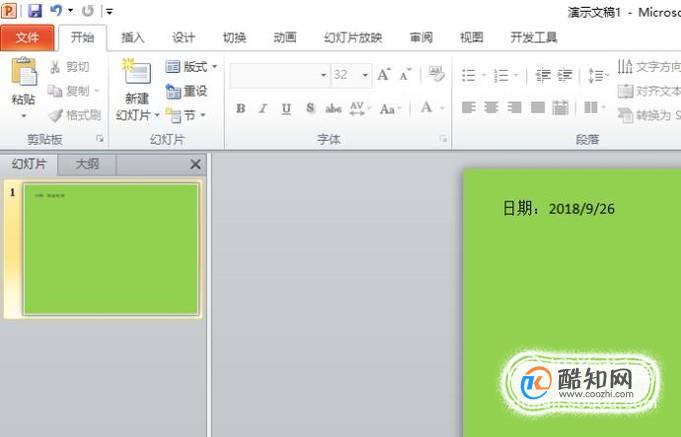The width and height of the screenshot is (681, 437).
Task: Click the 格式刷 format painter
Action: (x=74, y=115)
